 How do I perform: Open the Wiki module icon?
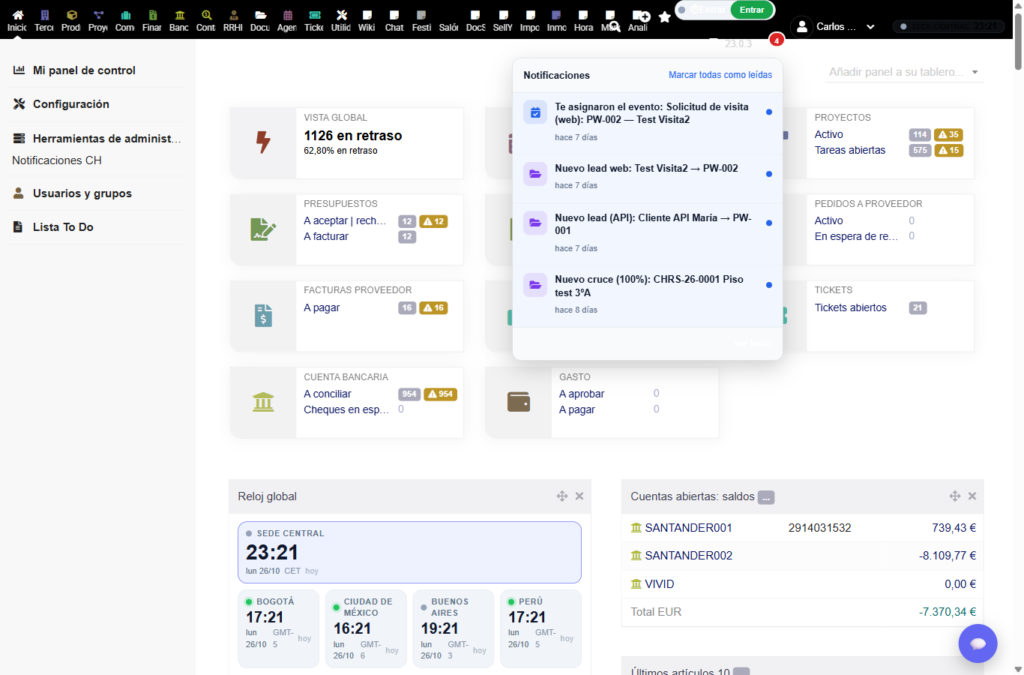tap(367, 15)
